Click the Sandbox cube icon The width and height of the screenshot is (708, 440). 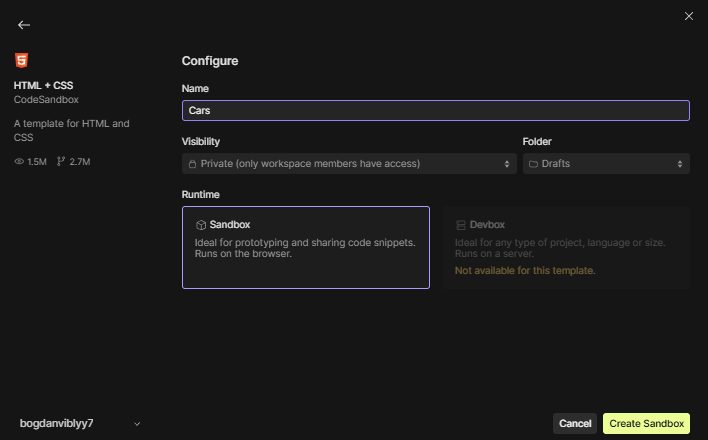(x=200, y=225)
